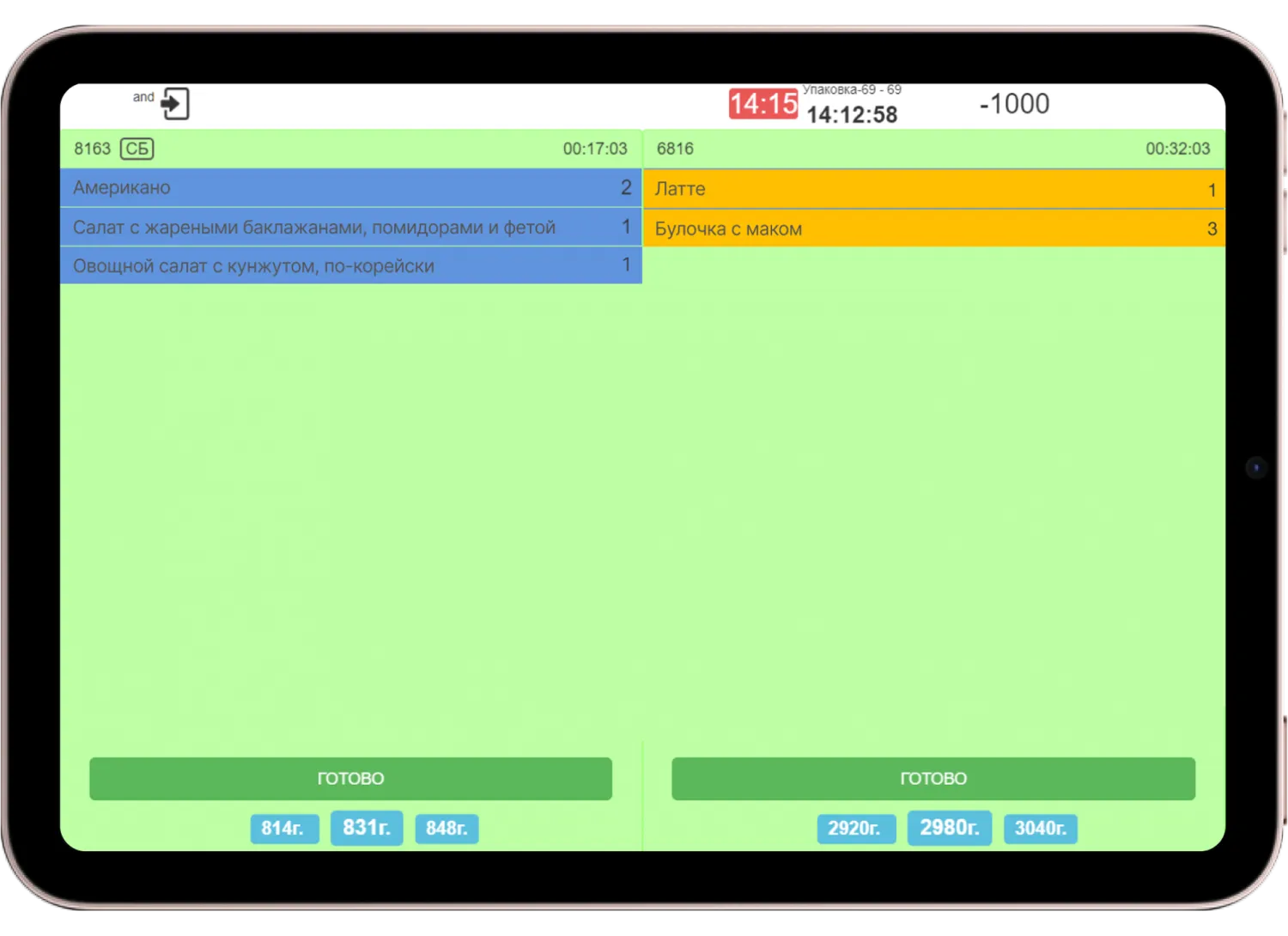Click order number 6816 header
This screenshot has width=1288, height=936.
pyautogui.click(x=675, y=149)
